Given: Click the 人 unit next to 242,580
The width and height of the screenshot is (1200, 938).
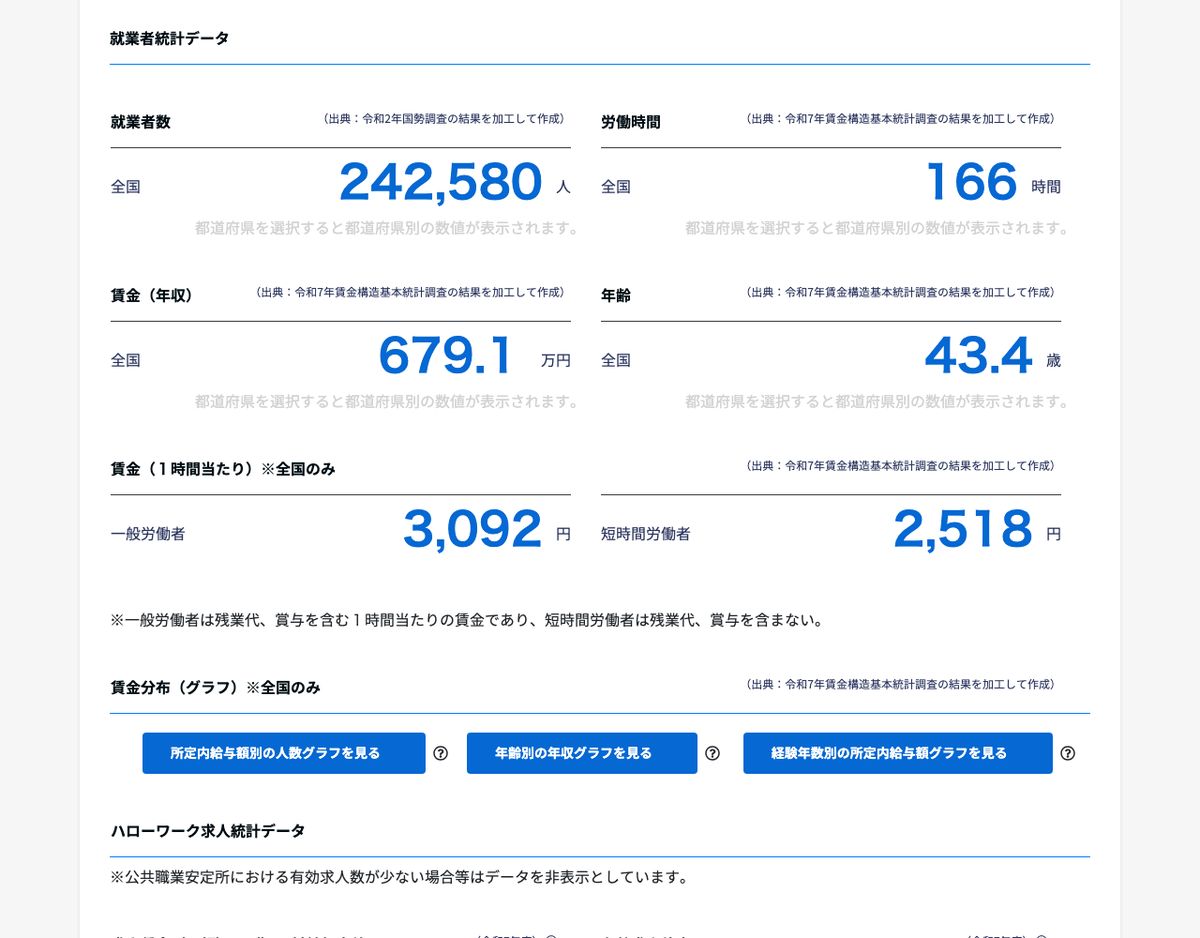Looking at the screenshot, I should tap(563, 187).
